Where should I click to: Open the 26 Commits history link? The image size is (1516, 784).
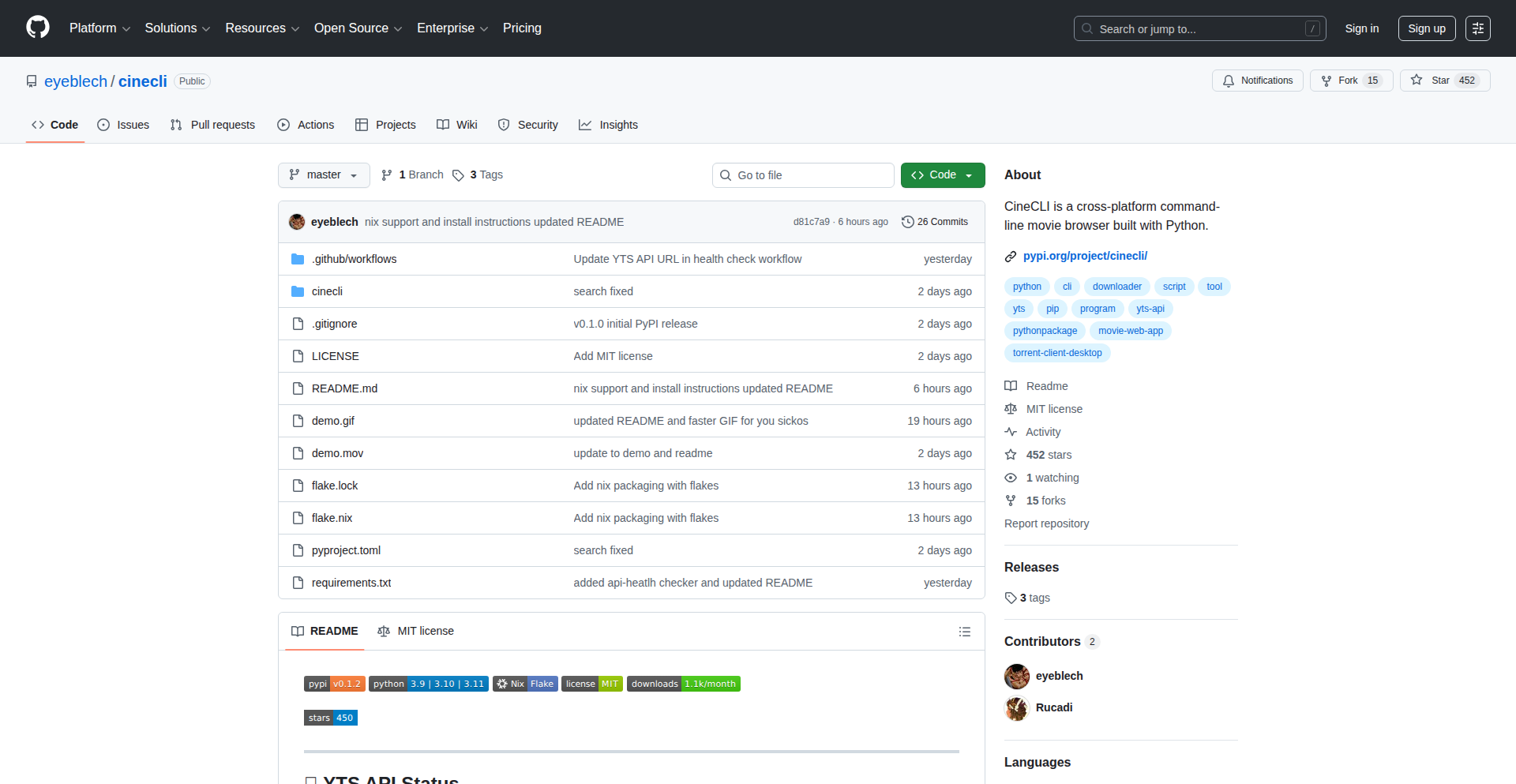click(935, 222)
